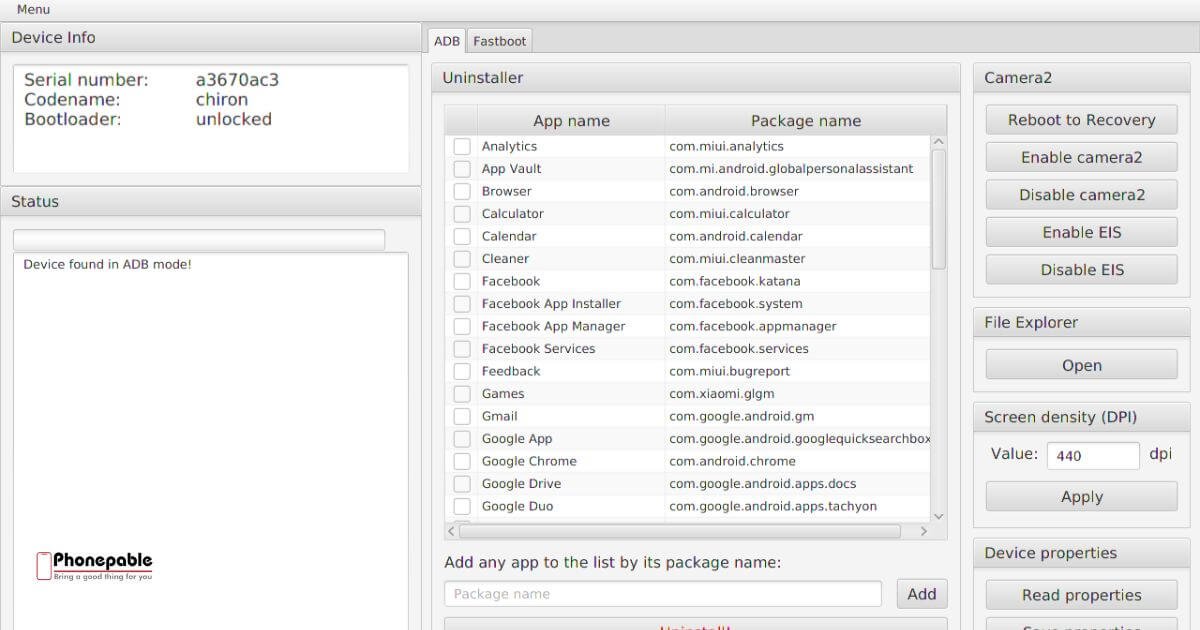The height and width of the screenshot is (630, 1200).
Task: Tick the checkbox for Analytics
Action: [x=462, y=146]
